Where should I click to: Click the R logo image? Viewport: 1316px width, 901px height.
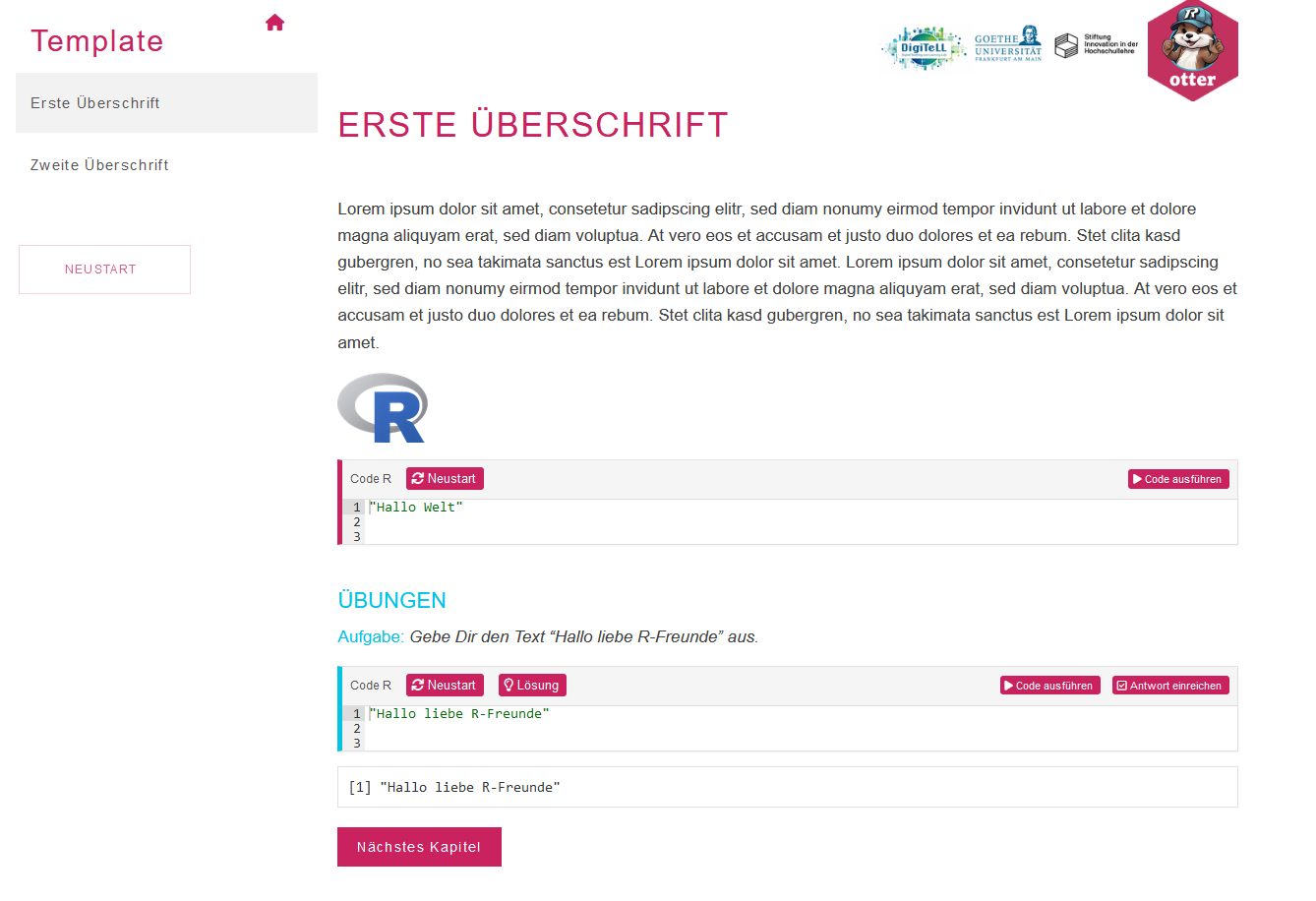[383, 407]
